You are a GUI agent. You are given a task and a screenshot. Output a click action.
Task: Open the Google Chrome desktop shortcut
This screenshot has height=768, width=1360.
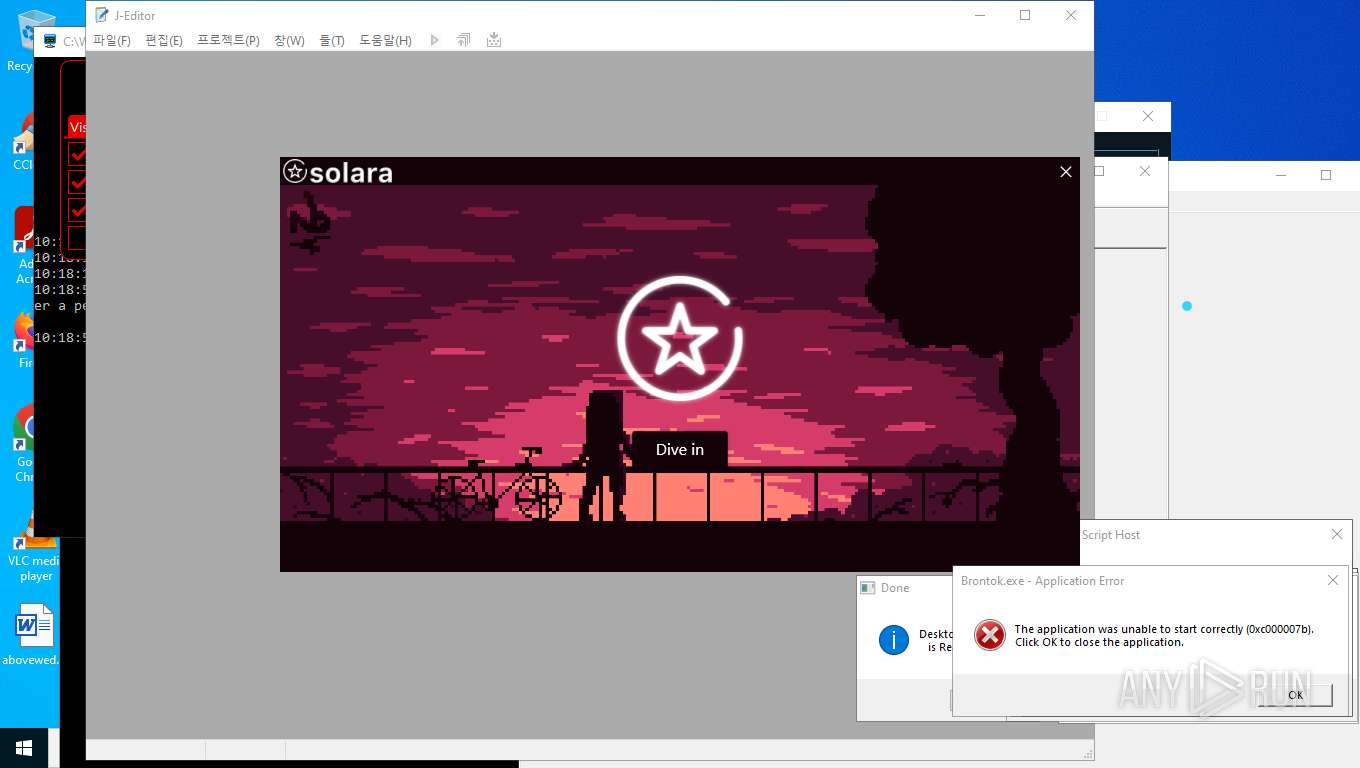click(24, 443)
